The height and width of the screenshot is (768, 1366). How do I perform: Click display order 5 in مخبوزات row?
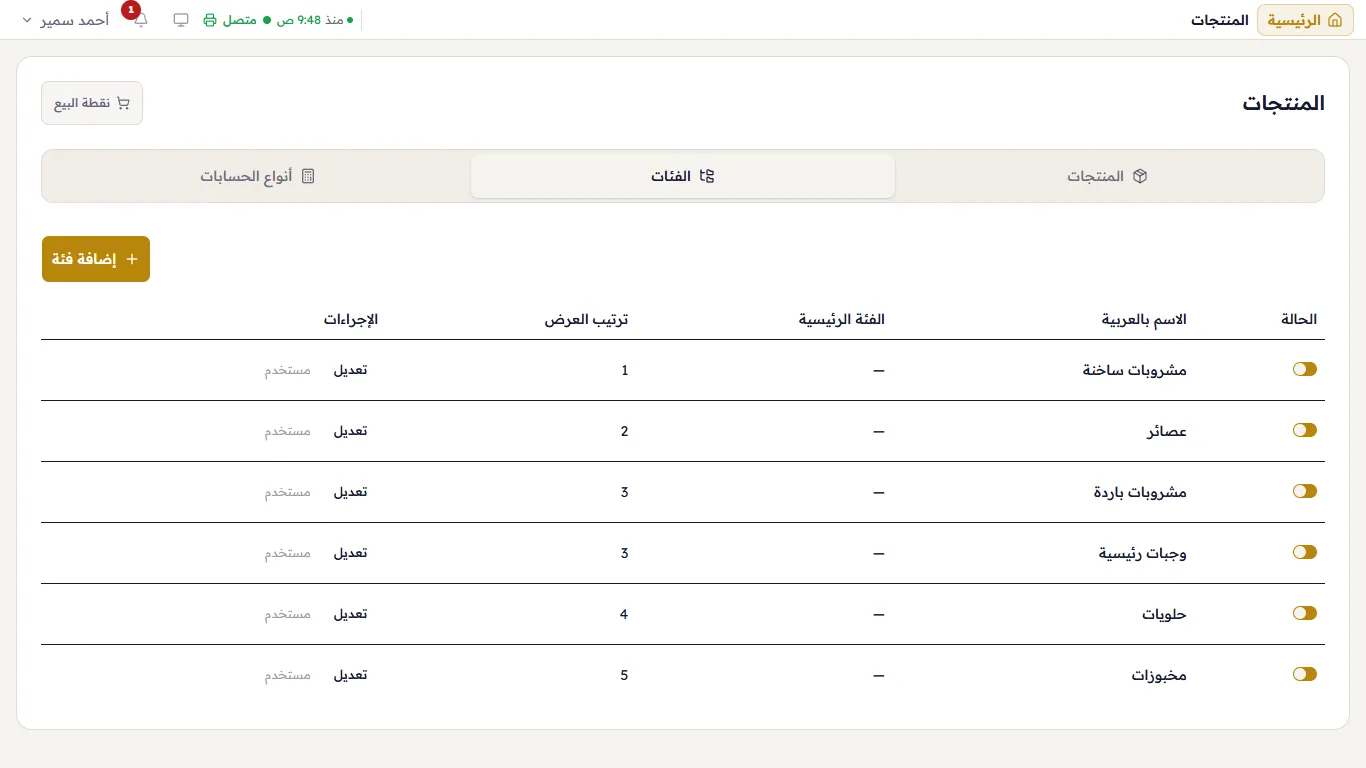624,675
